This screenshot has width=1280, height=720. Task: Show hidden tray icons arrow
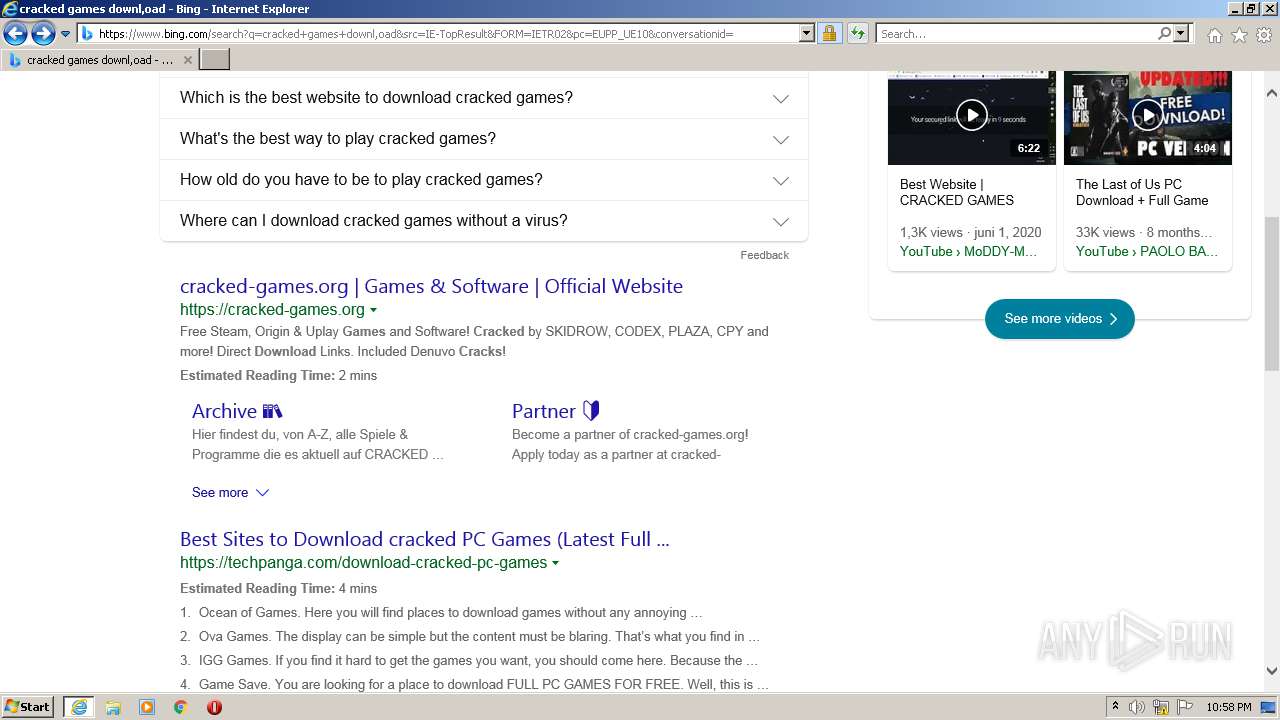tap(1115, 707)
